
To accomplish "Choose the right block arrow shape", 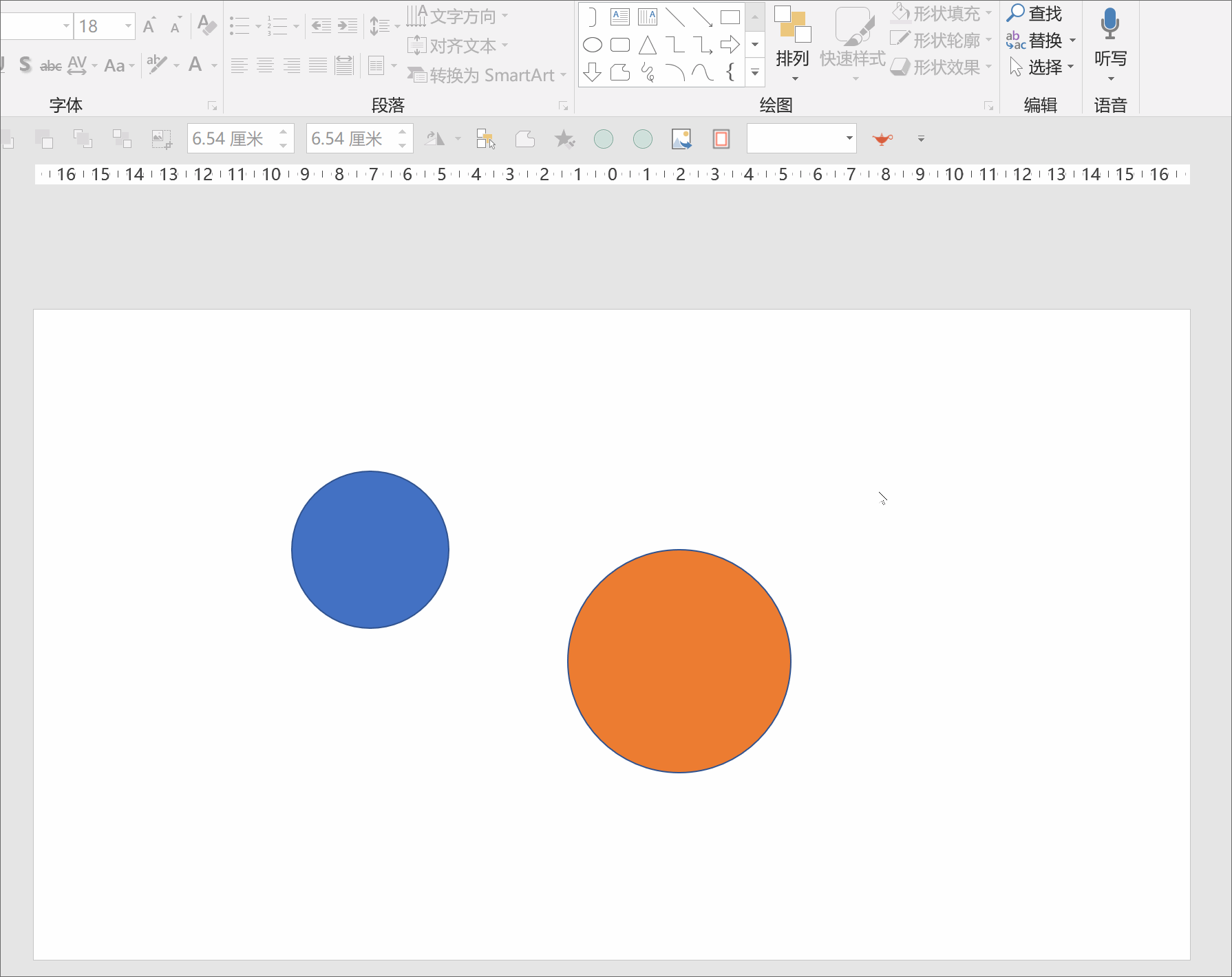I will coord(730,45).
